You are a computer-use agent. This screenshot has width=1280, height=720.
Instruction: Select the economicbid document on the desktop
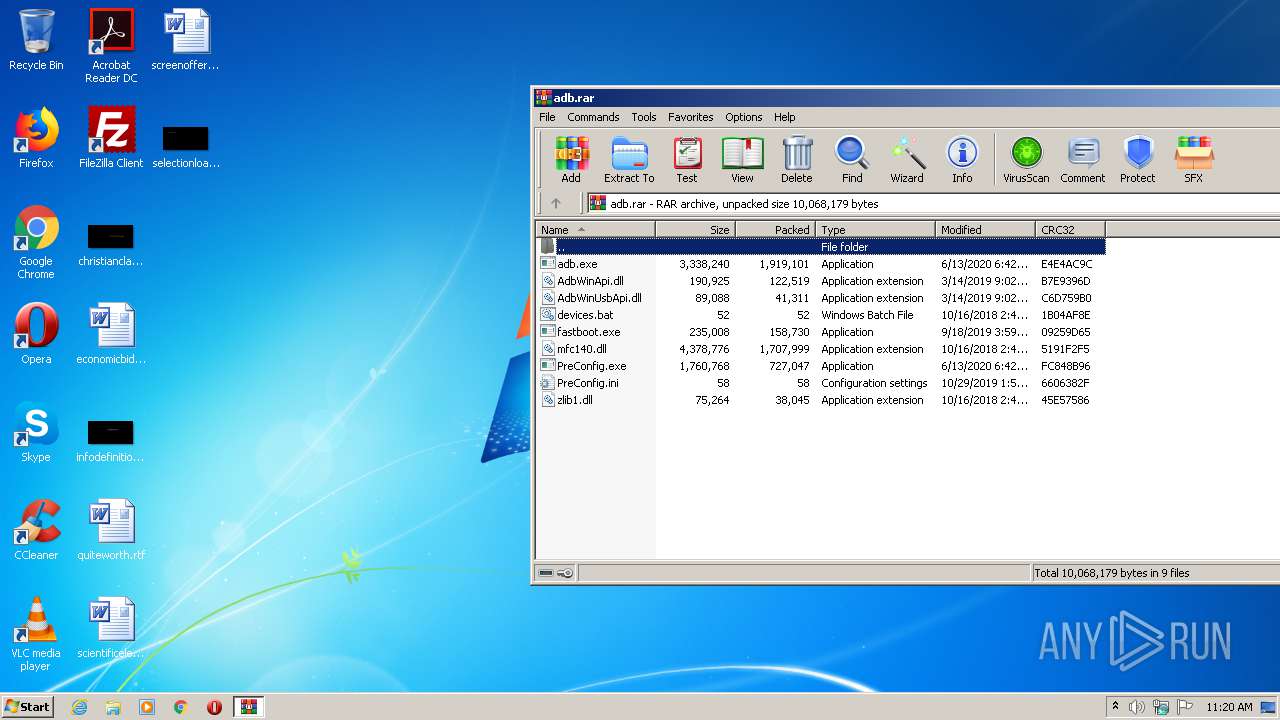[111, 334]
